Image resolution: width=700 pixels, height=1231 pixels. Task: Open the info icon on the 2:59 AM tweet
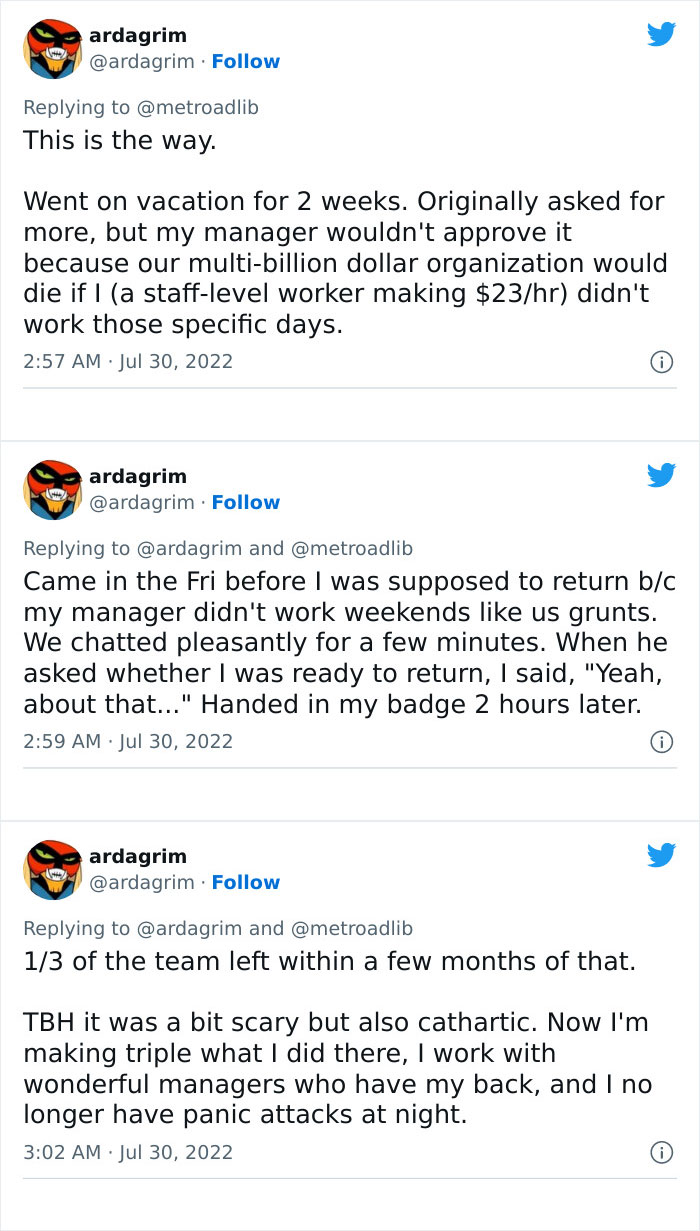click(x=663, y=742)
